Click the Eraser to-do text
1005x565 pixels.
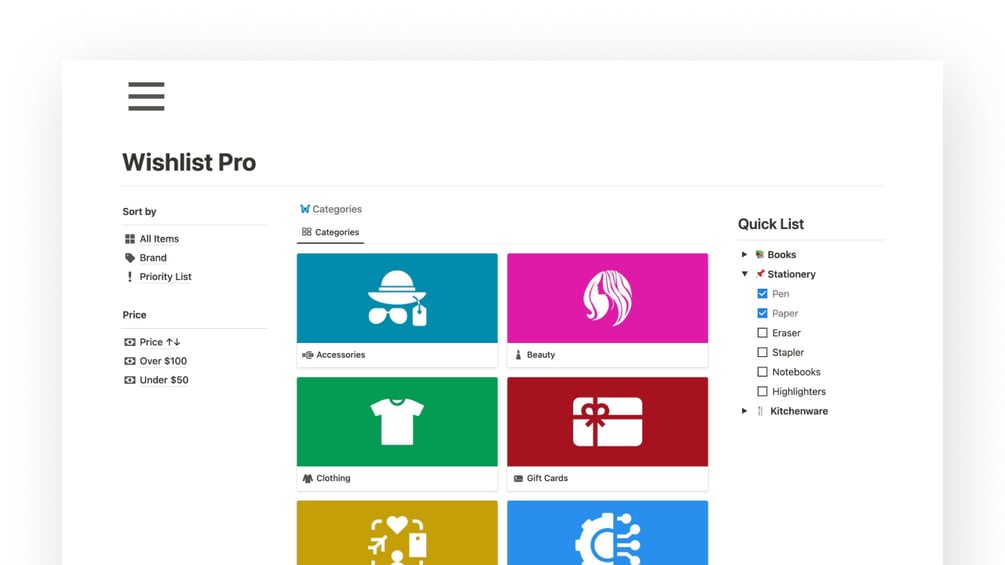click(786, 333)
